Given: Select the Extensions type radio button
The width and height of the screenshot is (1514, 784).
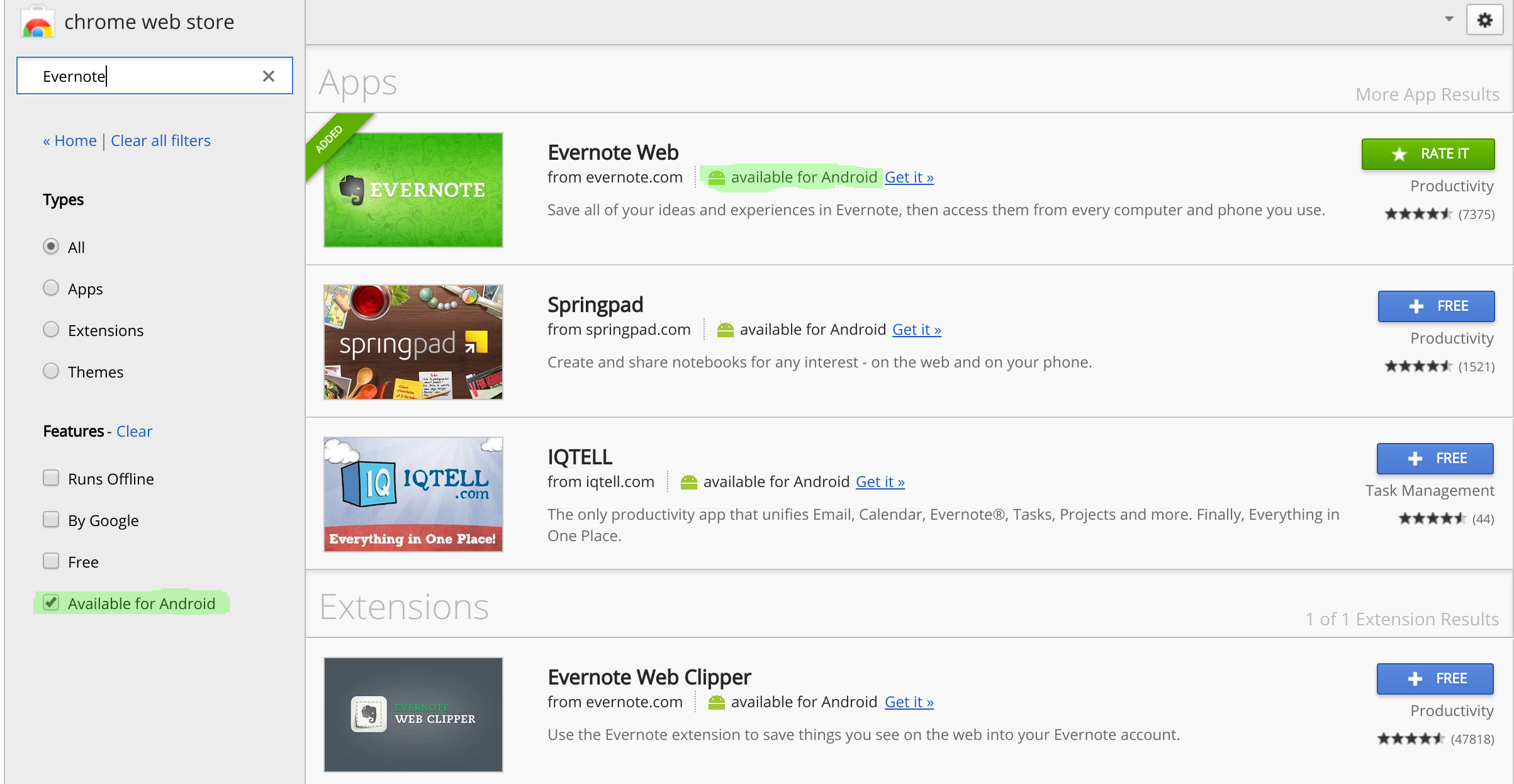Looking at the screenshot, I should click(51, 329).
